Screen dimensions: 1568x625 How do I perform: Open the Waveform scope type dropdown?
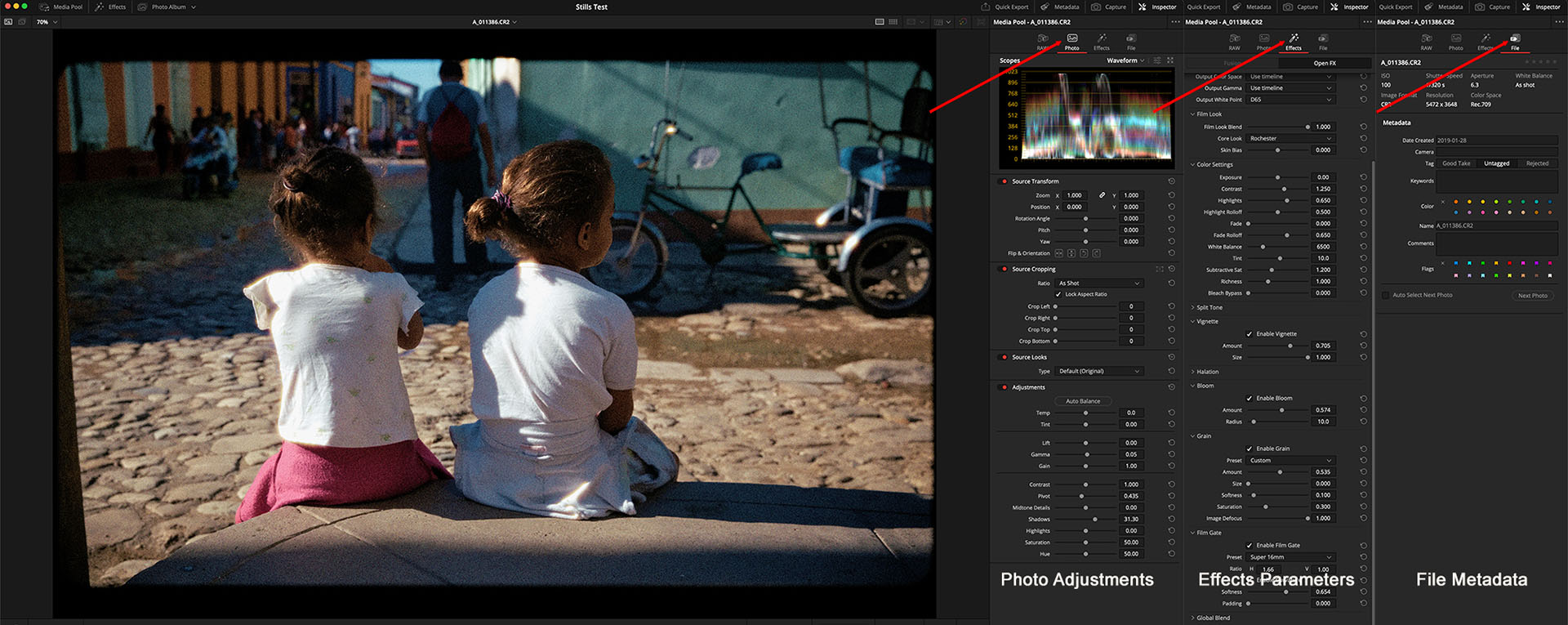(x=1125, y=60)
